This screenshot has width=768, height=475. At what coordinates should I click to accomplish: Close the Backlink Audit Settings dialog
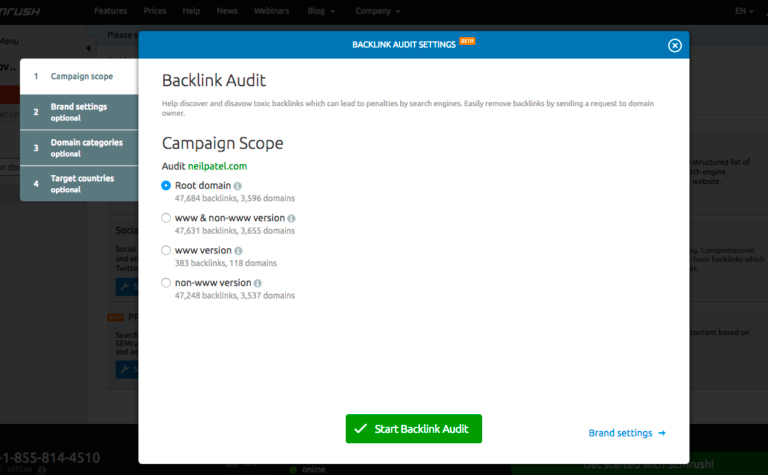tap(674, 46)
